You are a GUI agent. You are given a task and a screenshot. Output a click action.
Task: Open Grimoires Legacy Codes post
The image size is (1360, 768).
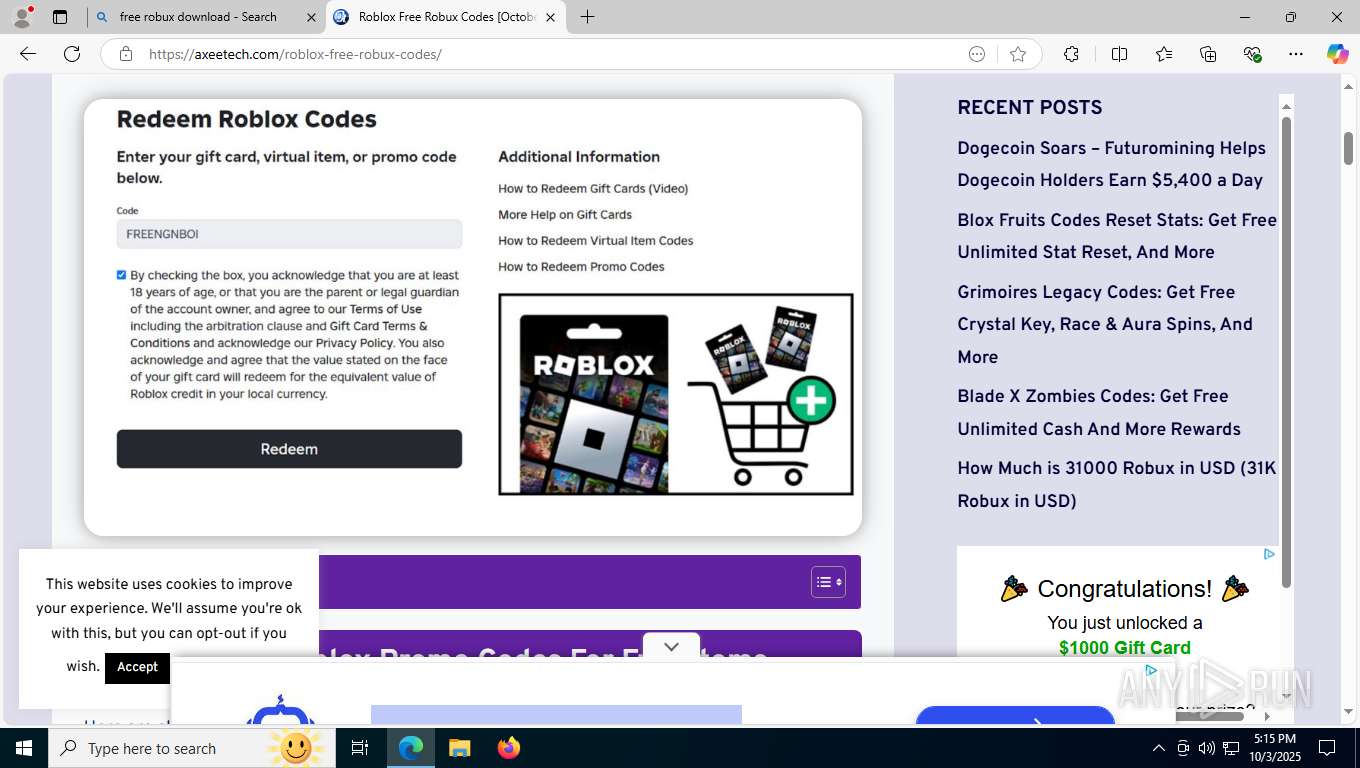tap(1105, 324)
